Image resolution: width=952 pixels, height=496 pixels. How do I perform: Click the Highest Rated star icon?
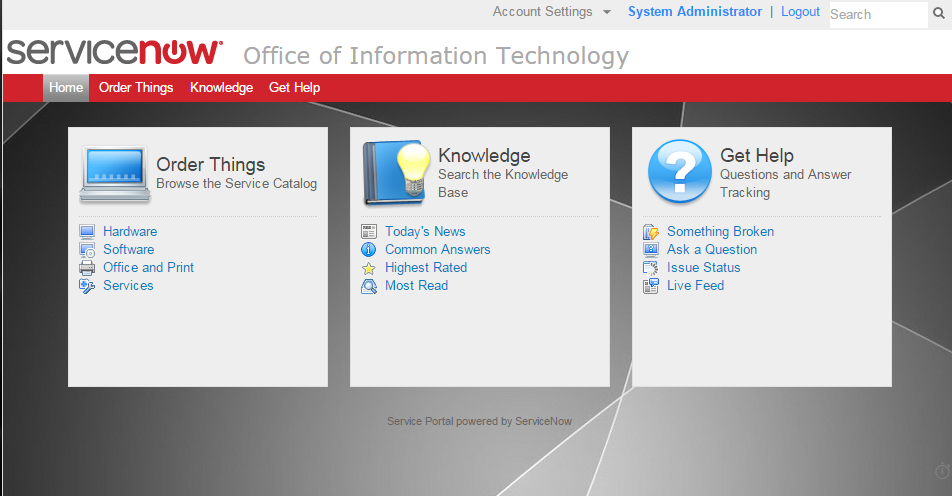pos(369,268)
